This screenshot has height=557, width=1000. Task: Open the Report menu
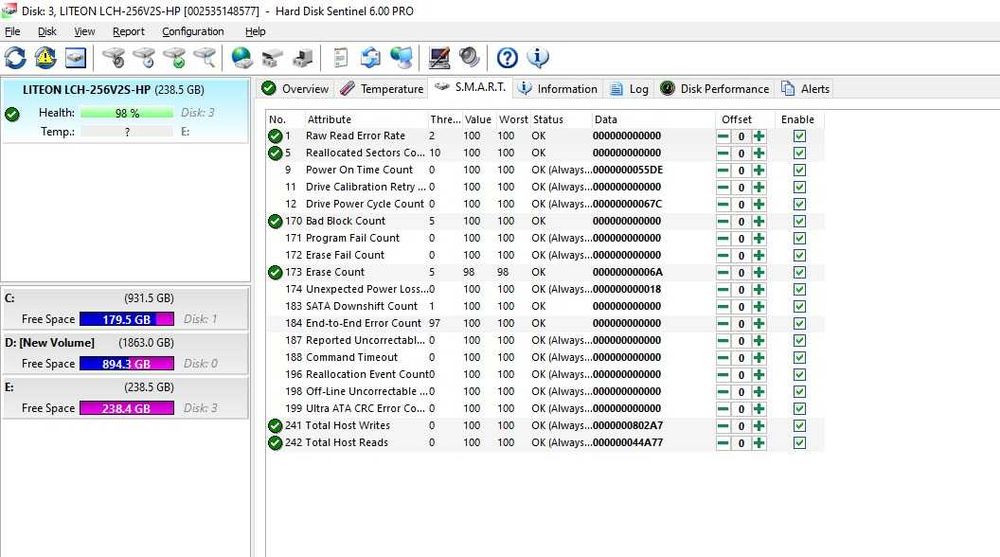[128, 31]
